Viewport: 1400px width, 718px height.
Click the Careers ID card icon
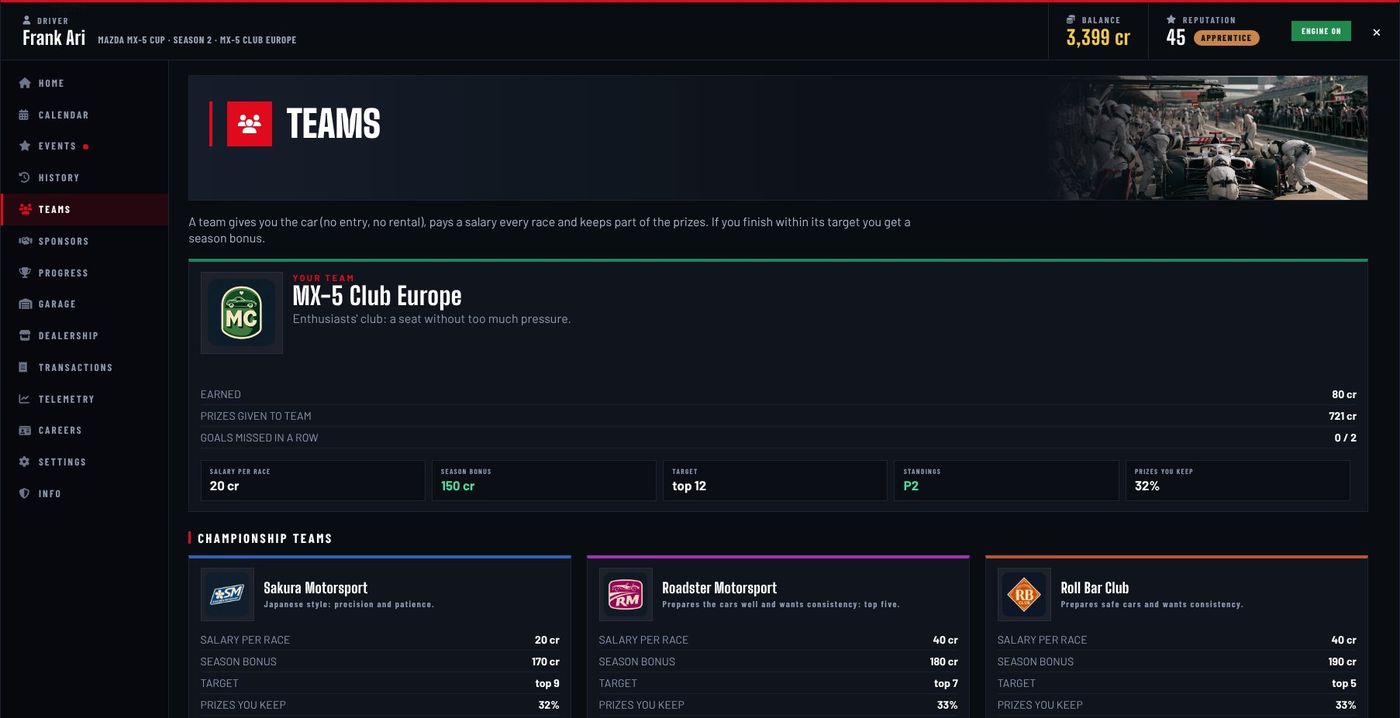tap(25, 430)
